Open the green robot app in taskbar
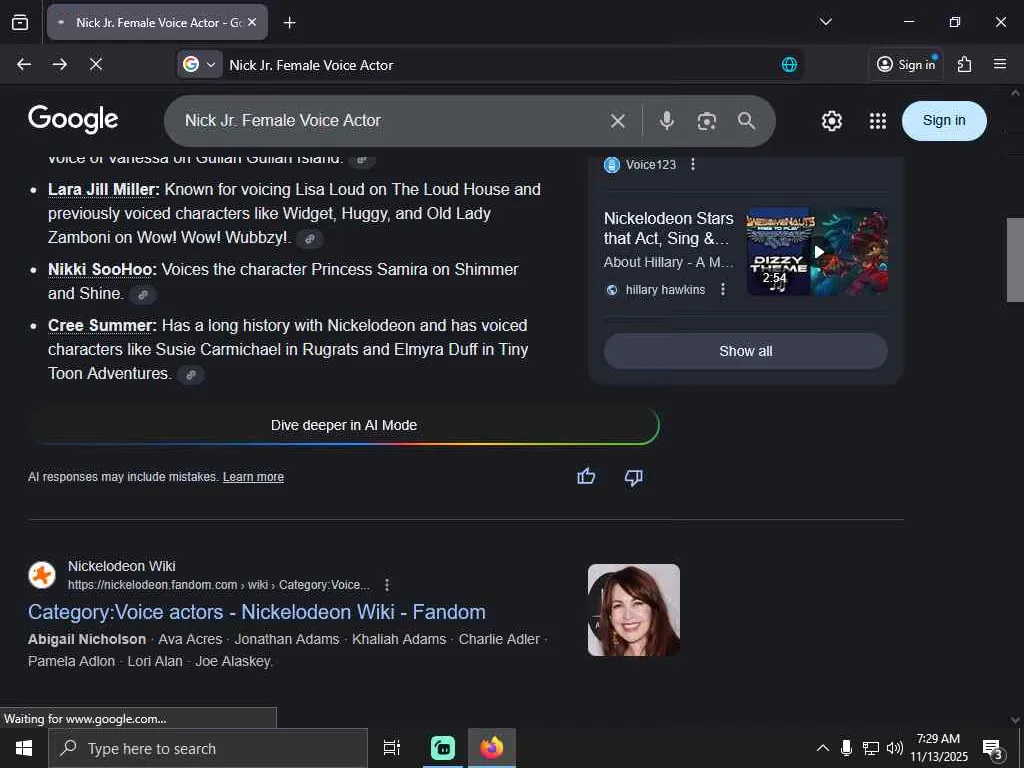 coord(443,748)
